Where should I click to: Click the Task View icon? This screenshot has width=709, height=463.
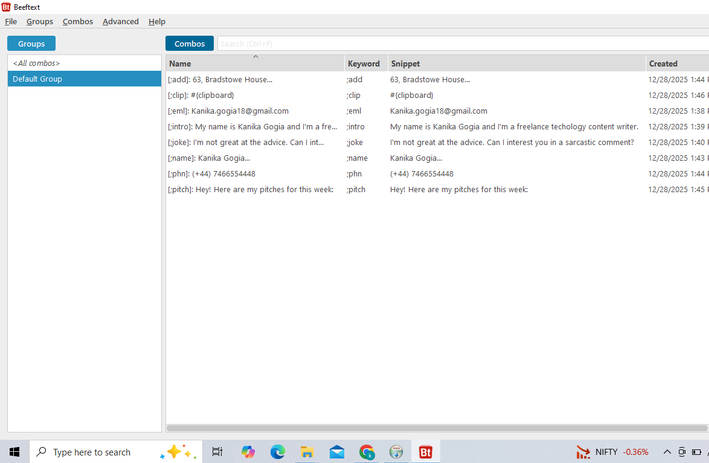click(217, 452)
